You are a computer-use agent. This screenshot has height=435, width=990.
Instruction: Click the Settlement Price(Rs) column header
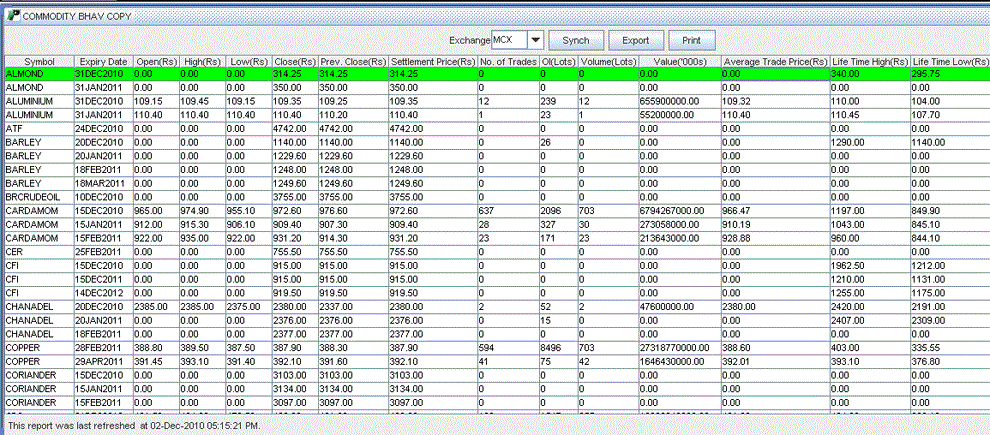pyautogui.click(x=433, y=62)
